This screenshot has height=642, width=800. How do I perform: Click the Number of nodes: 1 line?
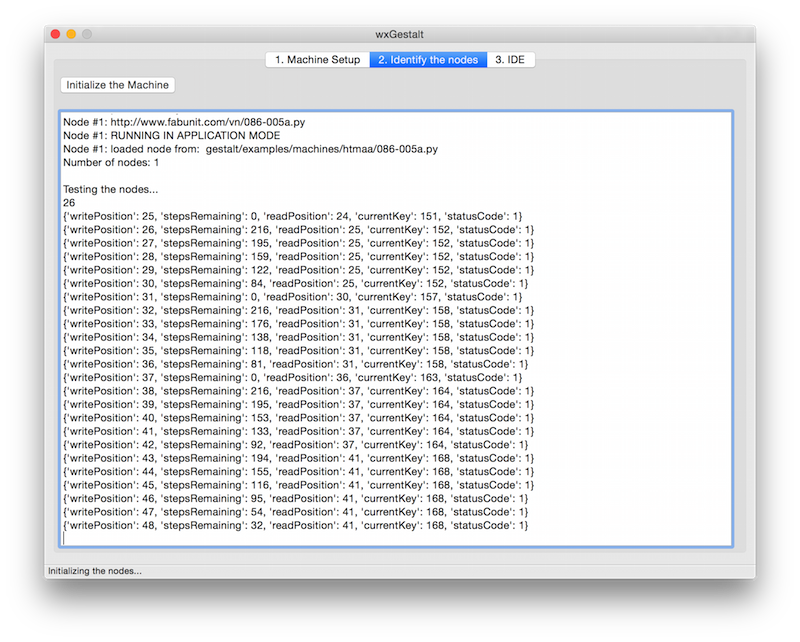(x=111, y=162)
